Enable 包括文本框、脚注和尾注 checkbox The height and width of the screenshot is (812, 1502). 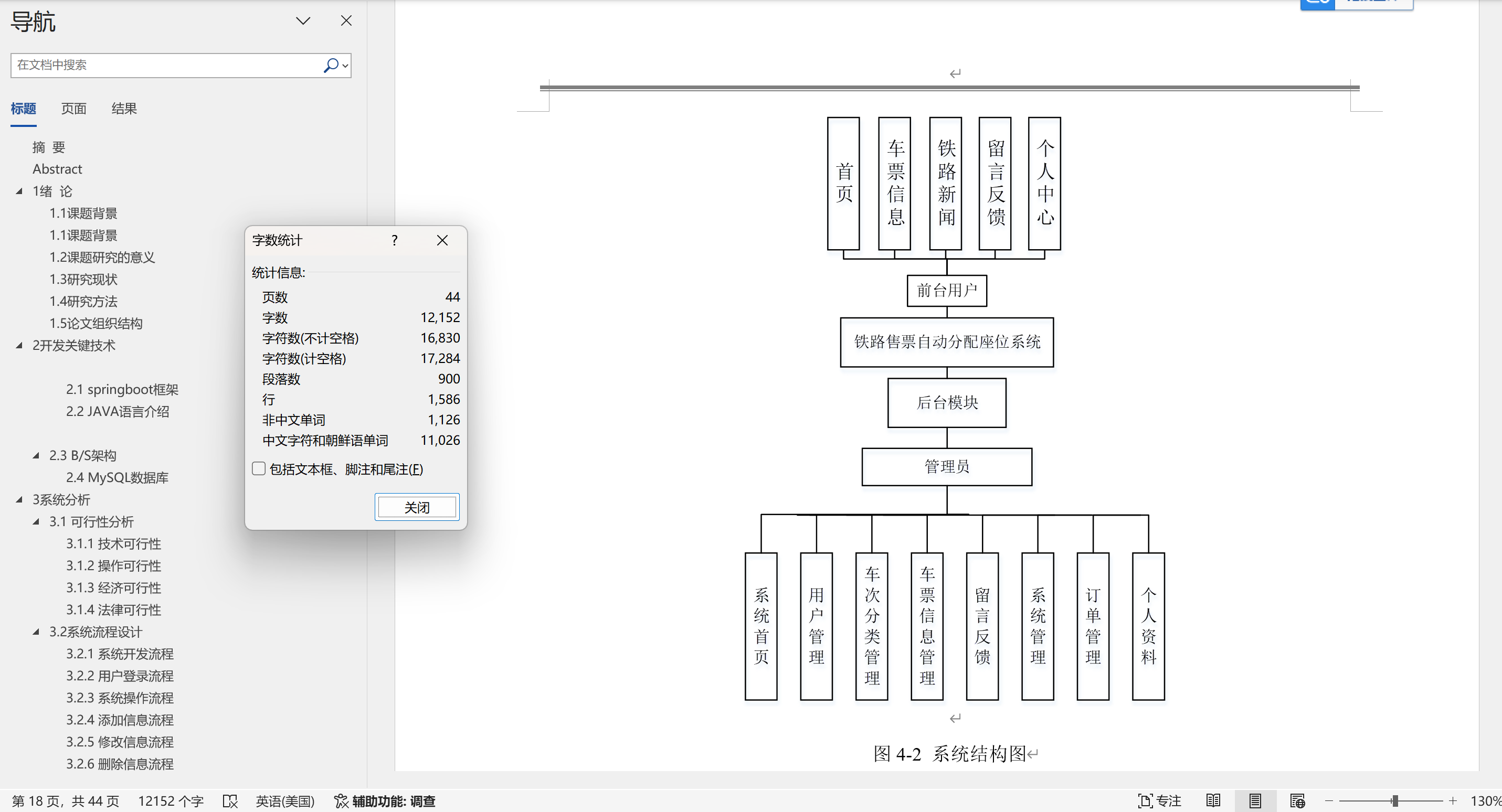tap(259, 468)
